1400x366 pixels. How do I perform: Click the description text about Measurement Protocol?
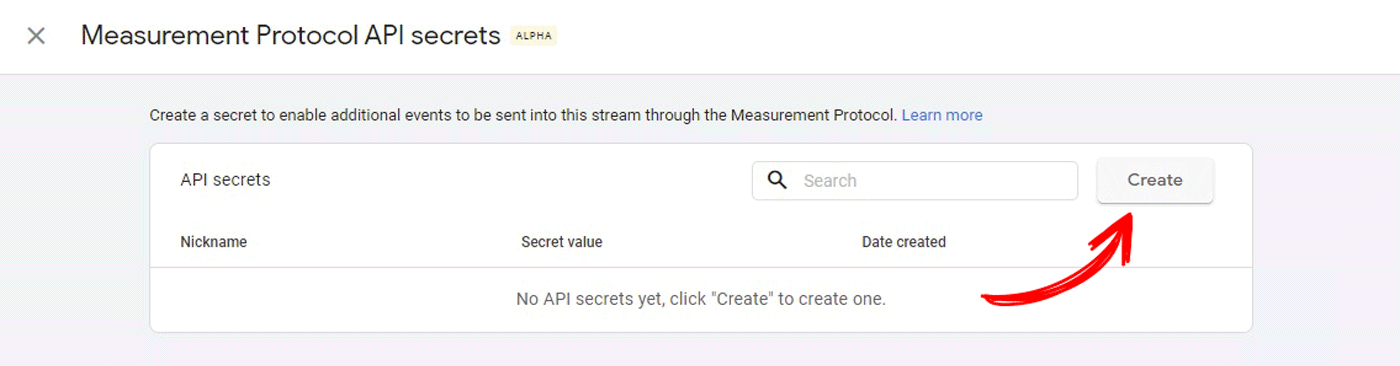point(524,115)
